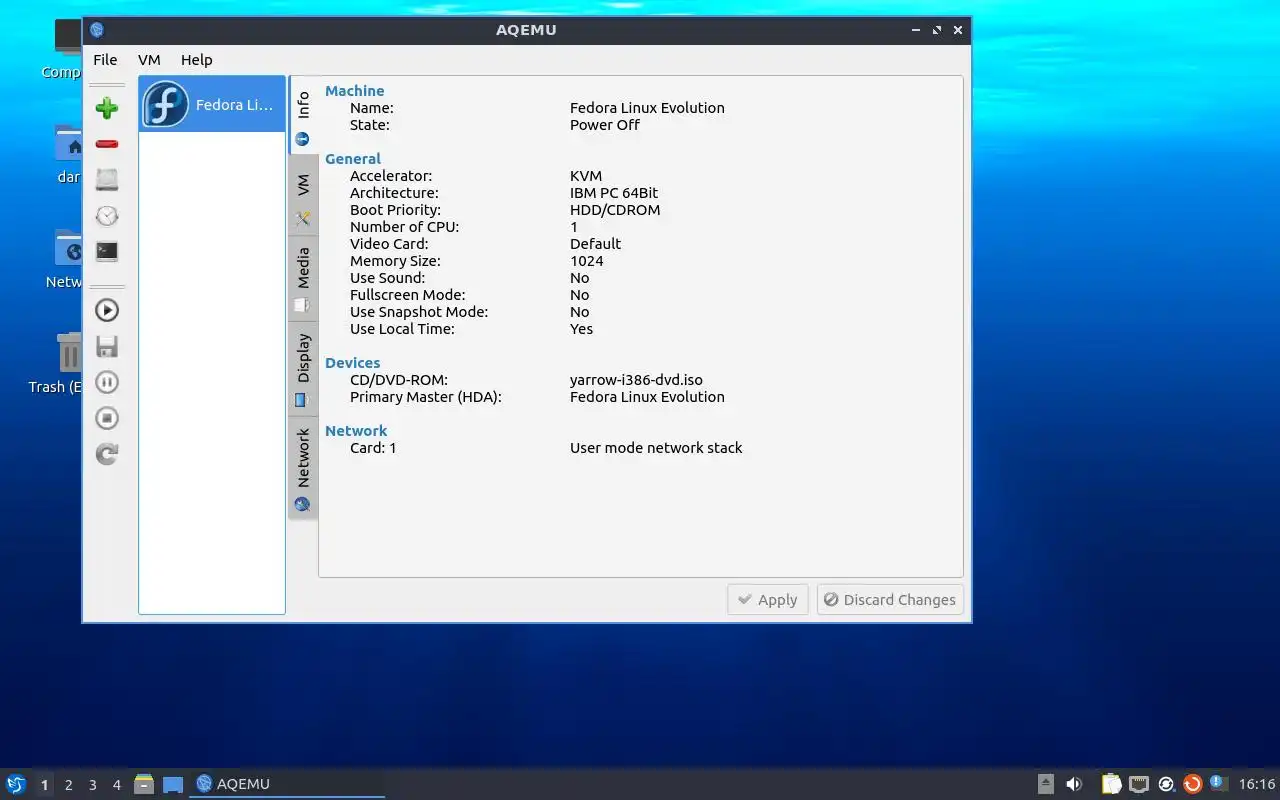Click the orange update notifier tray icon
Viewport: 1280px width, 800px height.
coord(1192,784)
